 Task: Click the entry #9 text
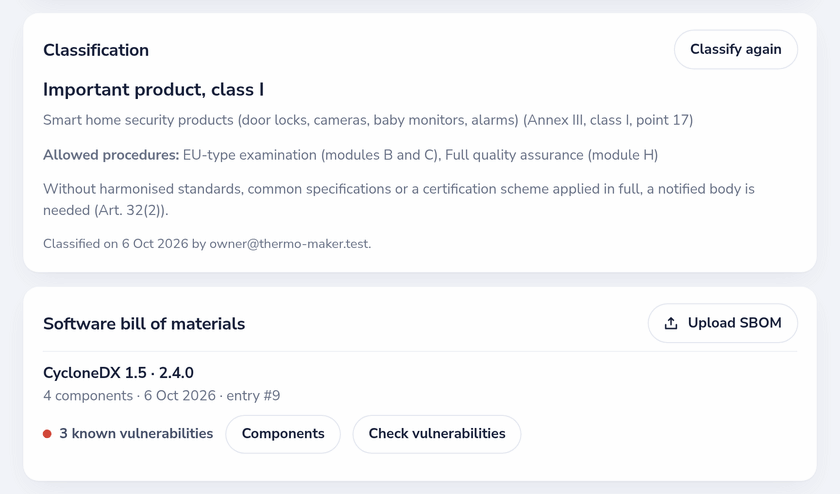click(x=253, y=395)
